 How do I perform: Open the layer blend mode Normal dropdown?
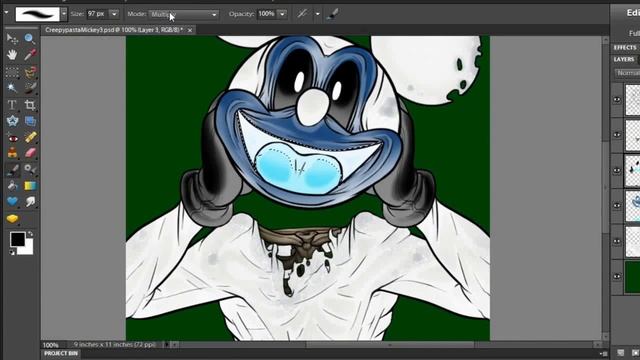point(628,73)
